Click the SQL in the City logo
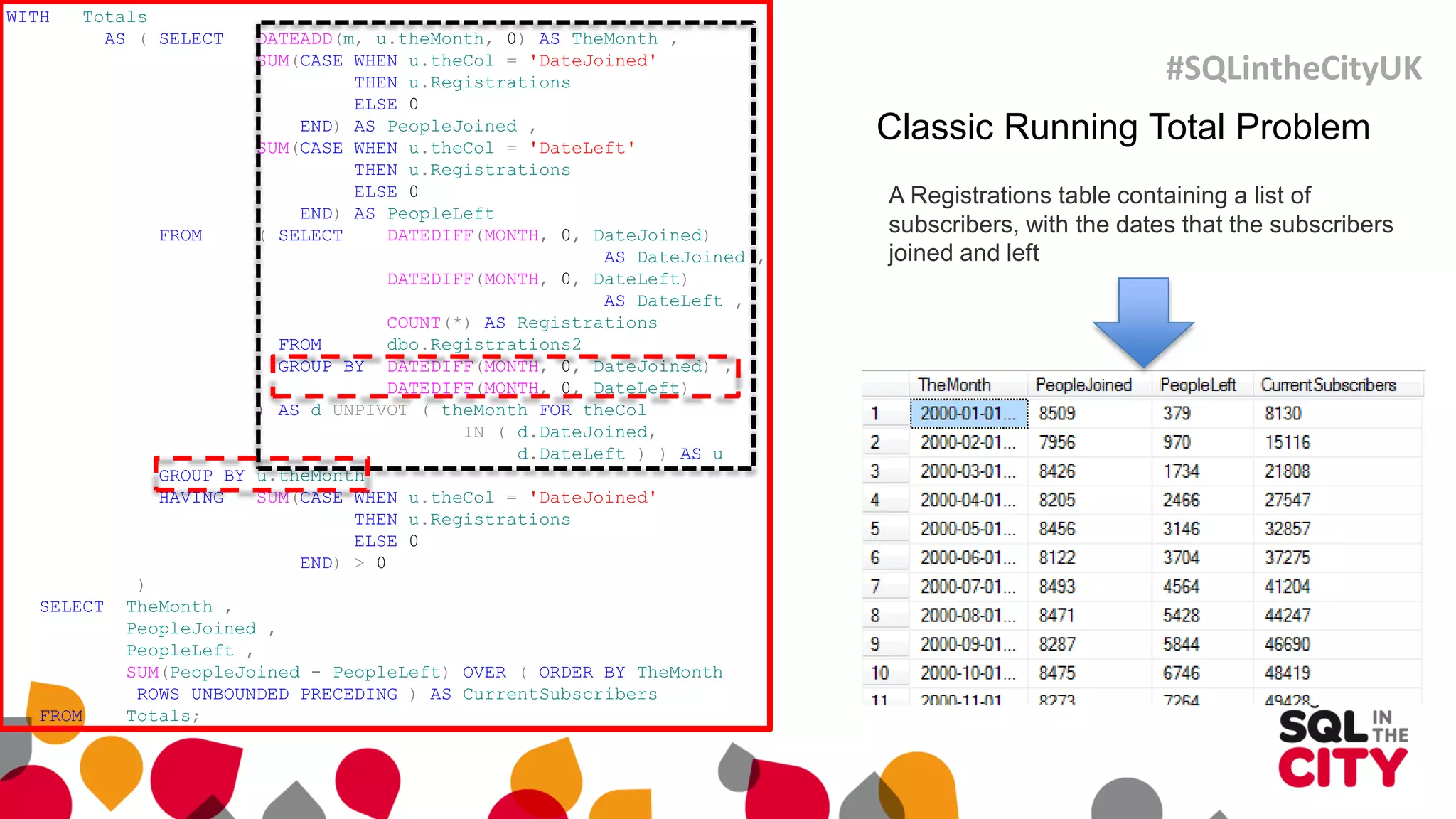The height and width of the screenshot is (819, 1456). [x=1343, y=749]
